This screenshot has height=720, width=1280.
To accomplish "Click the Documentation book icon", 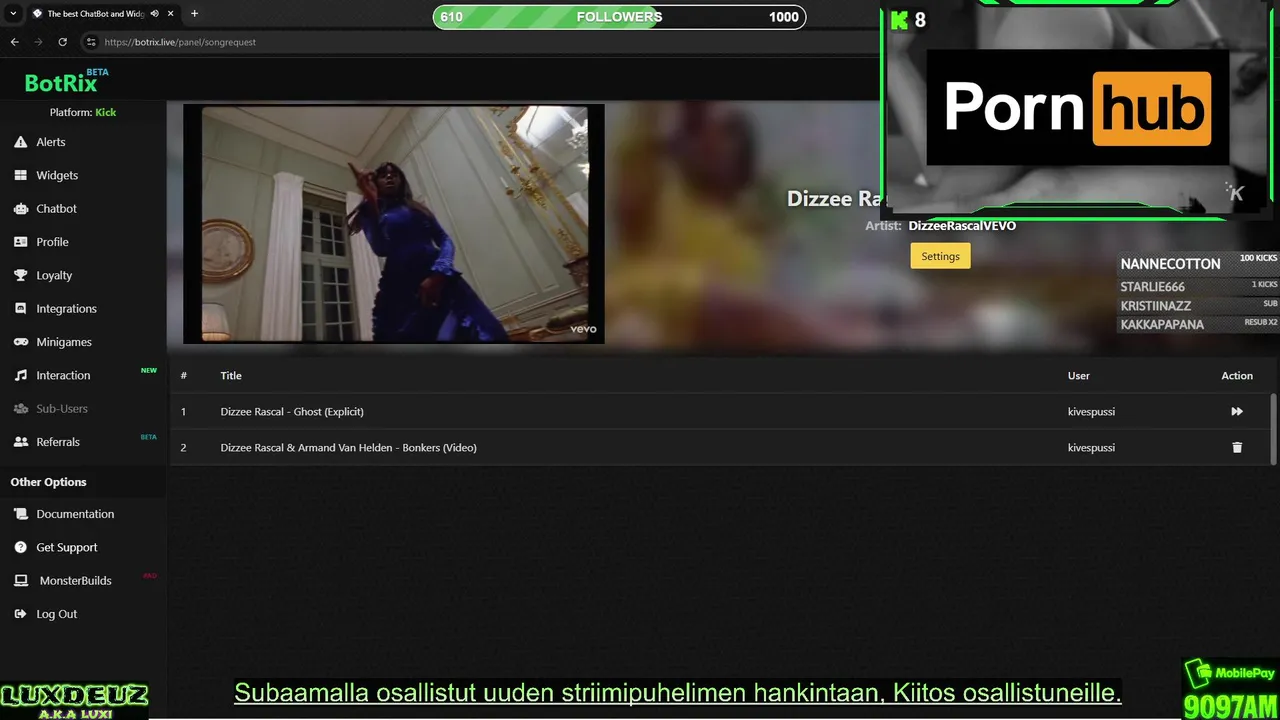I will [20, 514].
